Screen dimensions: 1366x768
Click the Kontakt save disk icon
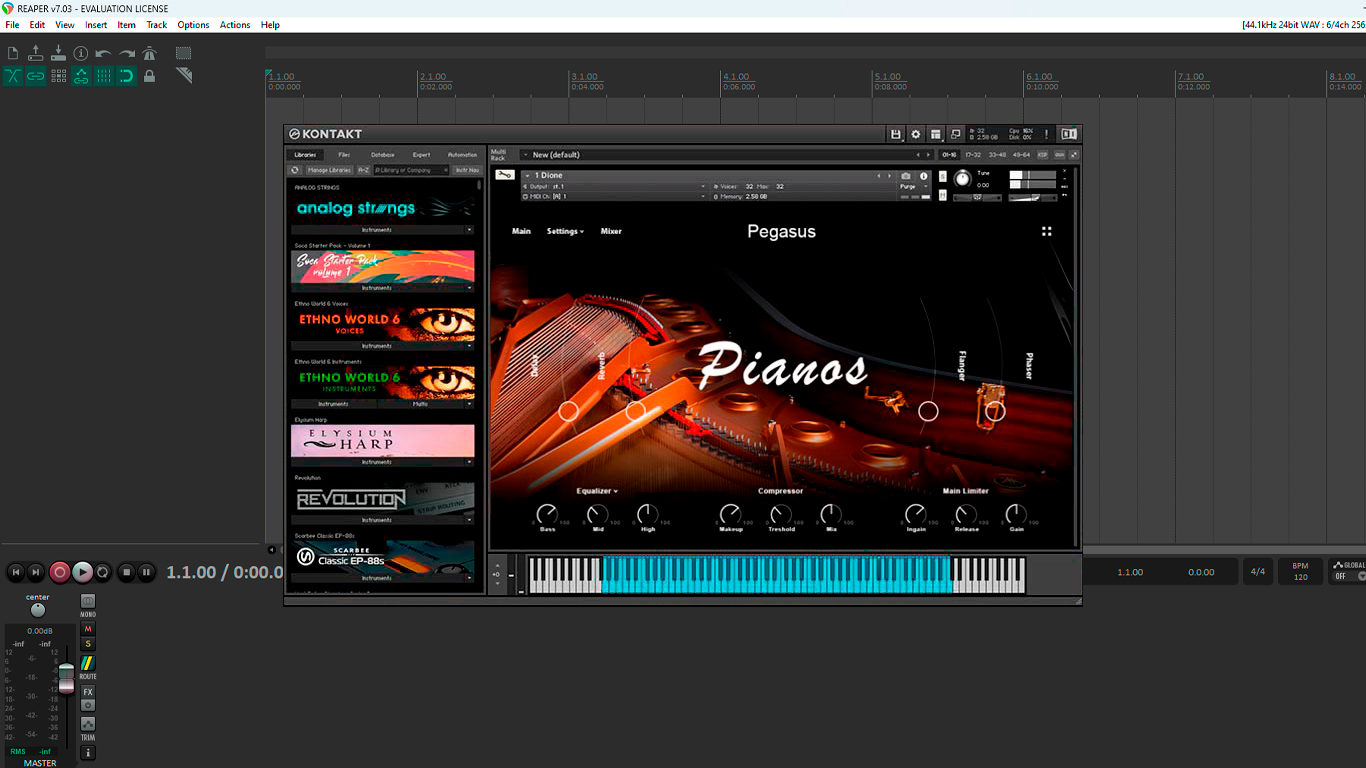896,134
